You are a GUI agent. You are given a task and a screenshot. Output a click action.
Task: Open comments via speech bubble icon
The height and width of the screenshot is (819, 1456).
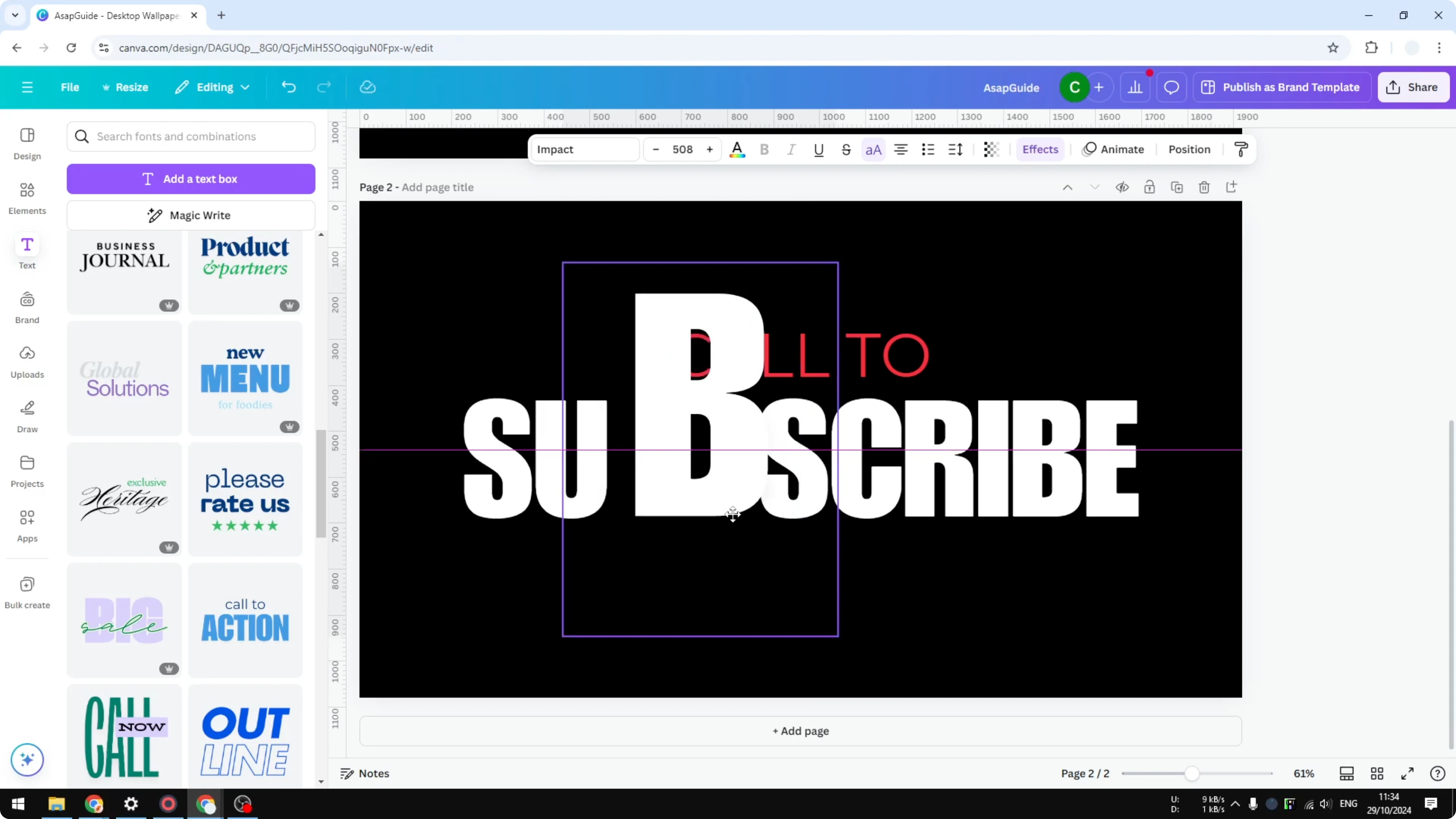pyautogui.click(x=1171, y=87)
